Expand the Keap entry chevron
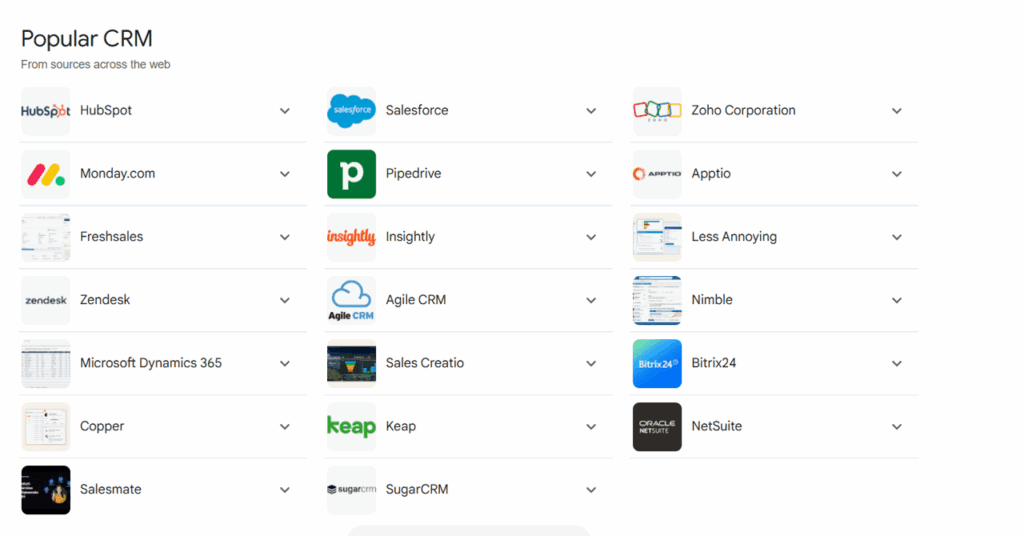The height and width of the screenshot is (536, 1024). (591, 427)
